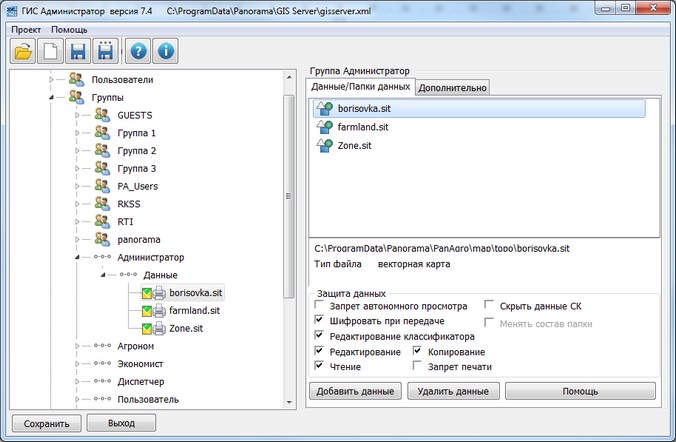
Task: Expand the panorama group node
Action: [78, 240]
